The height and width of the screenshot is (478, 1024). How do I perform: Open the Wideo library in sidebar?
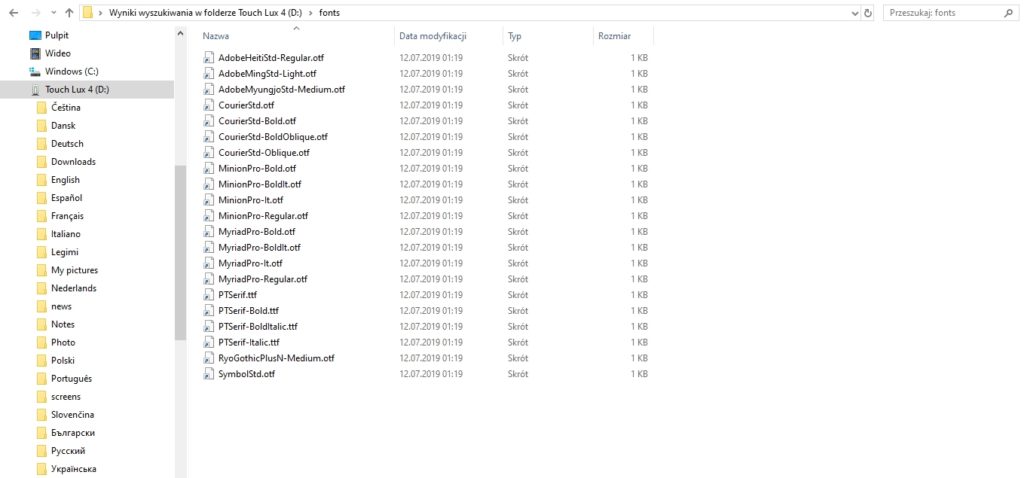click(57, 53)
